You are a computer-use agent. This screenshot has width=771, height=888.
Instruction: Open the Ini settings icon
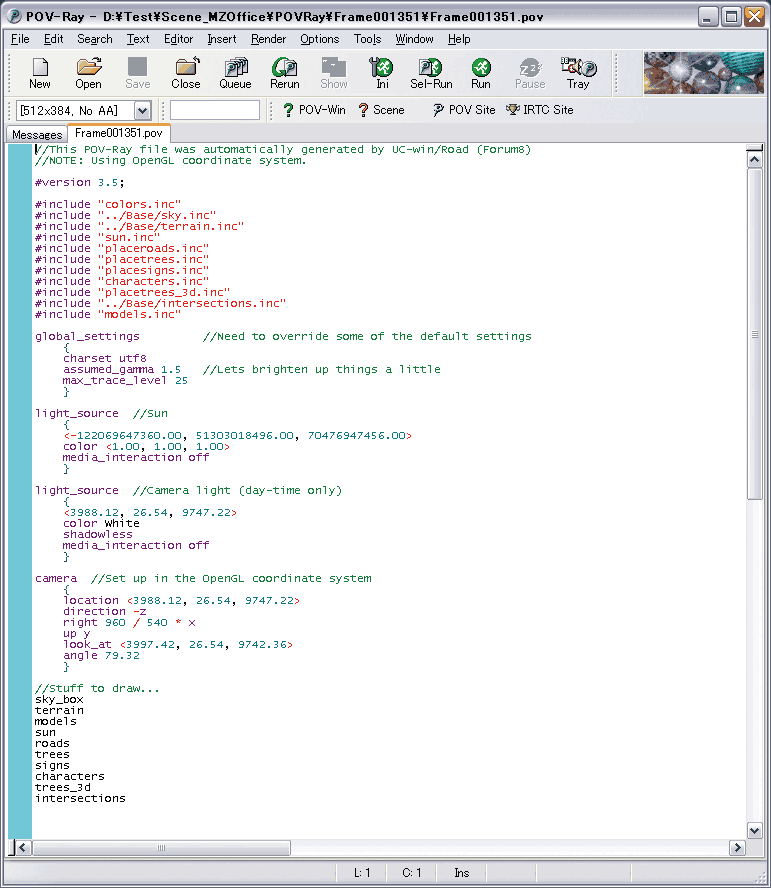point(382,73)
